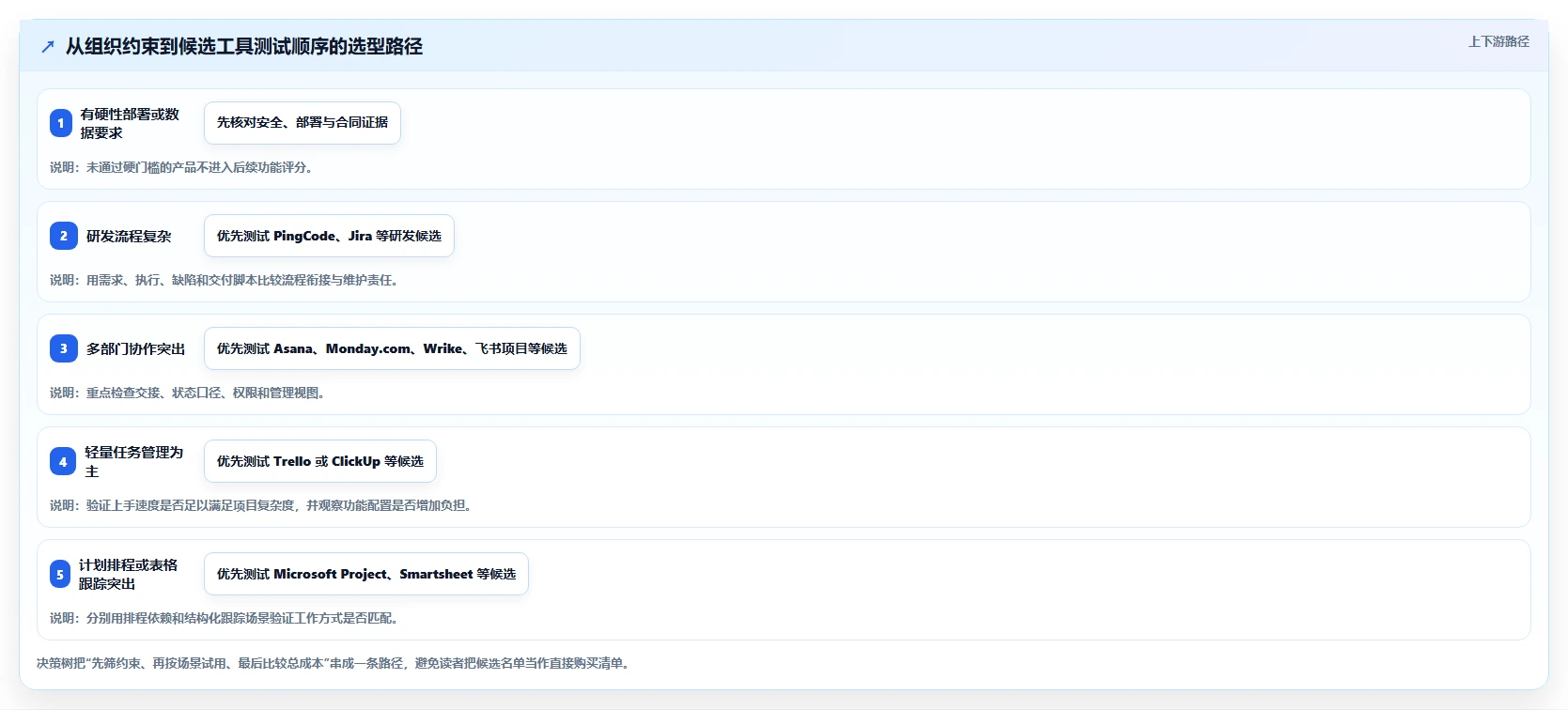Click the footer sentence starting 决策树把
1568x710 pixels.
pos(334,663)
